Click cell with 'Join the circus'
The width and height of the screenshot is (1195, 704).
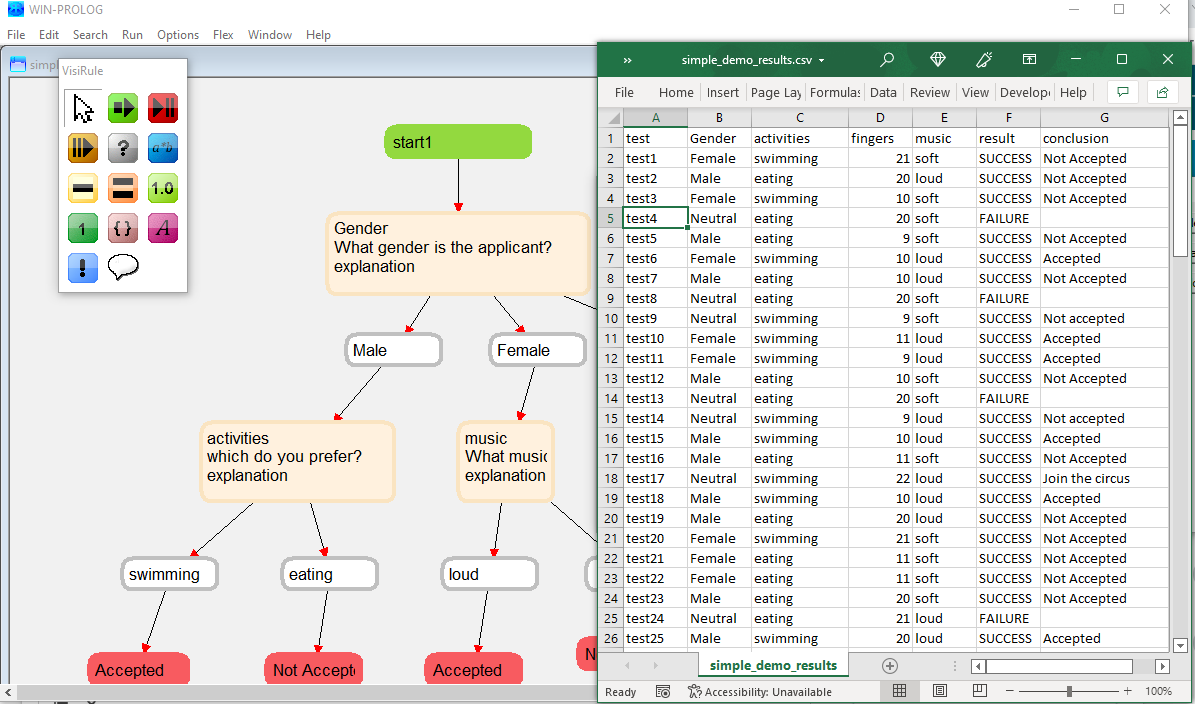tap(1104, 478)
